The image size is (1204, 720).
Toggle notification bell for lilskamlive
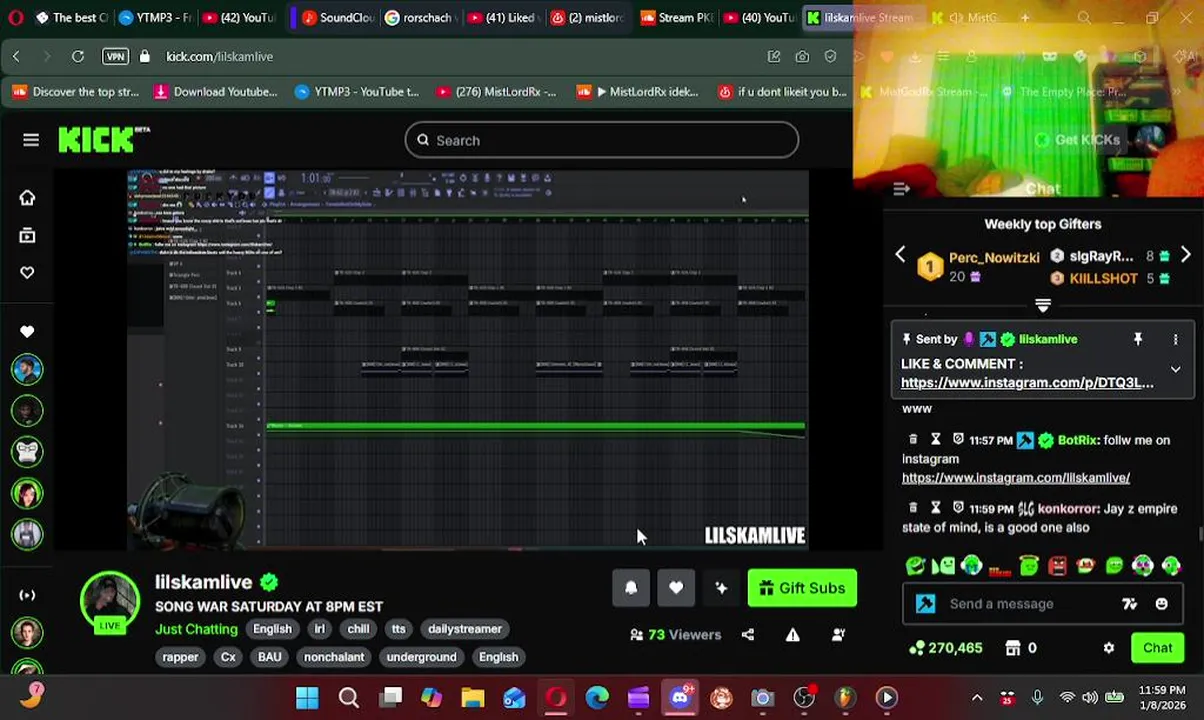pyautogui.click(x=631, y=588)
